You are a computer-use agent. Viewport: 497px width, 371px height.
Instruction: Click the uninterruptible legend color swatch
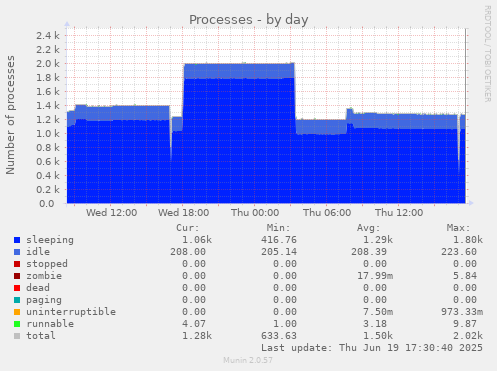[x=17, y=312]
